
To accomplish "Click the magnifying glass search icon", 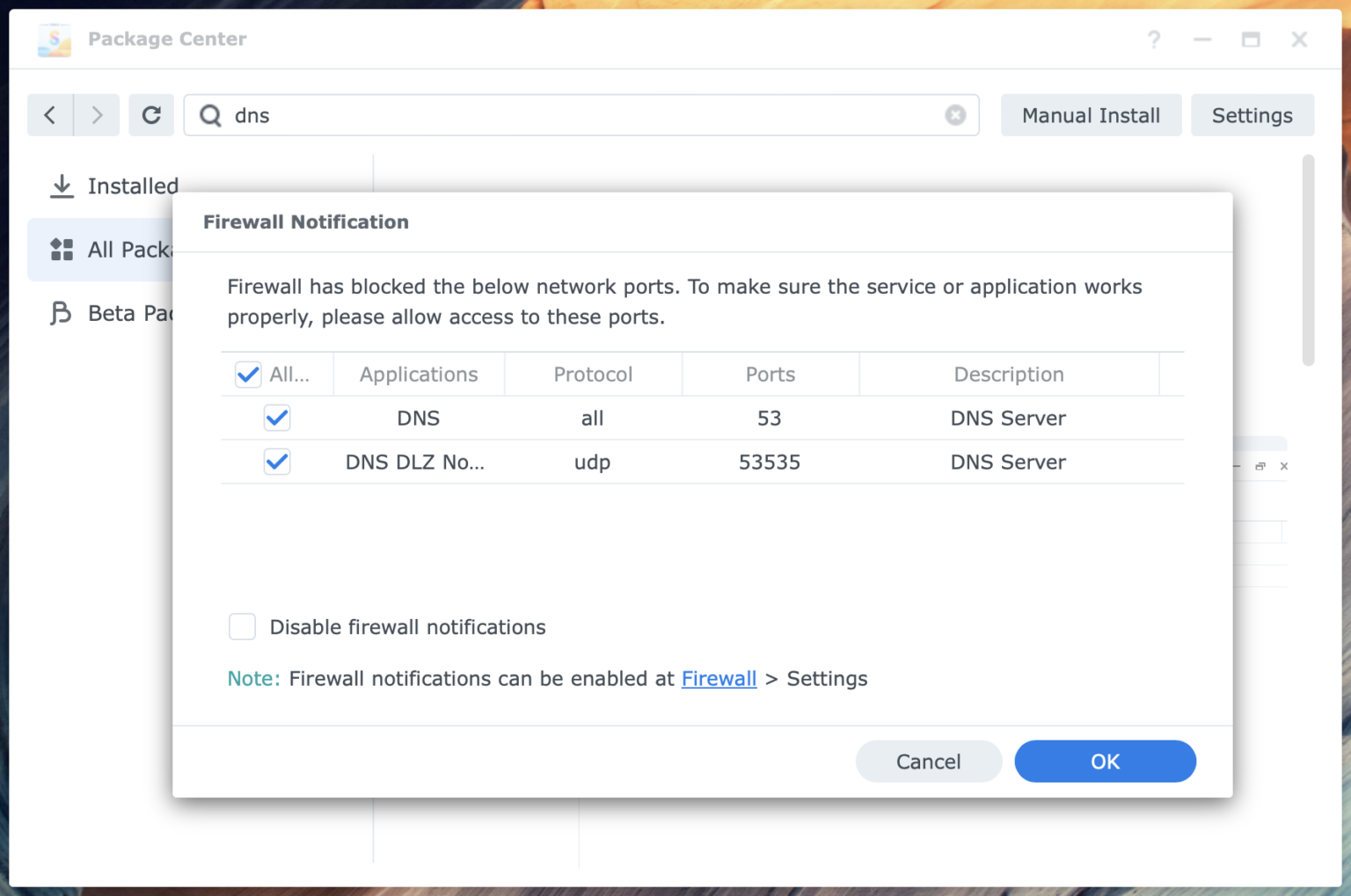I will pos(210,115).
